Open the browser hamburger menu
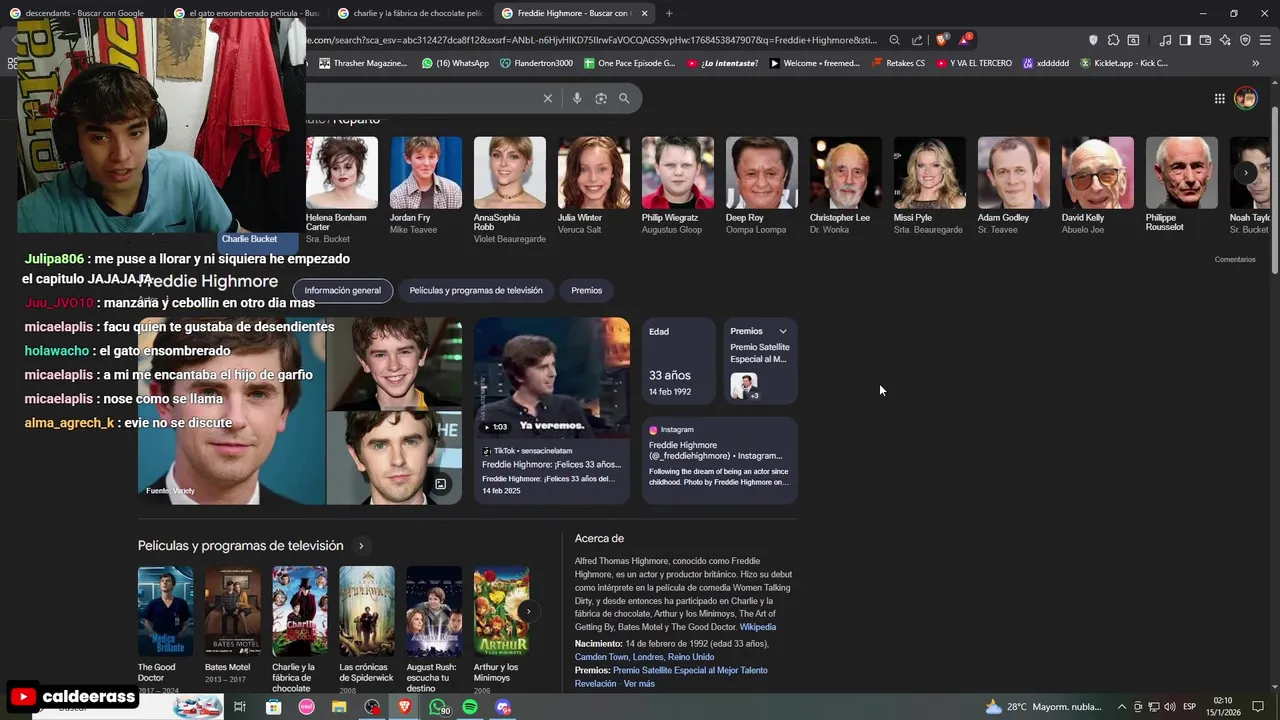1280x720 pixels. (1265, 40)
